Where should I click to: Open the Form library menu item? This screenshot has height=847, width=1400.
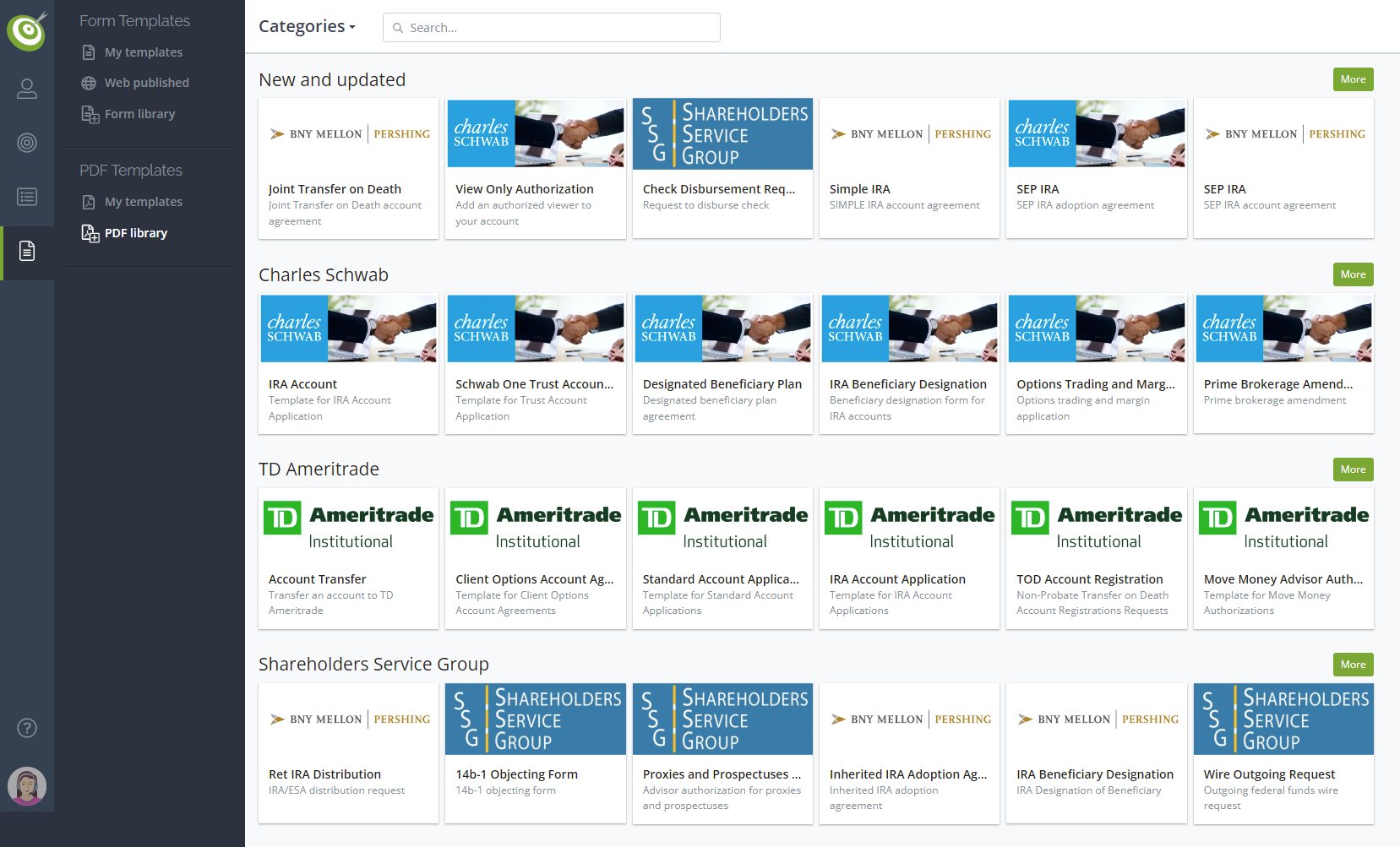[139, 113]
